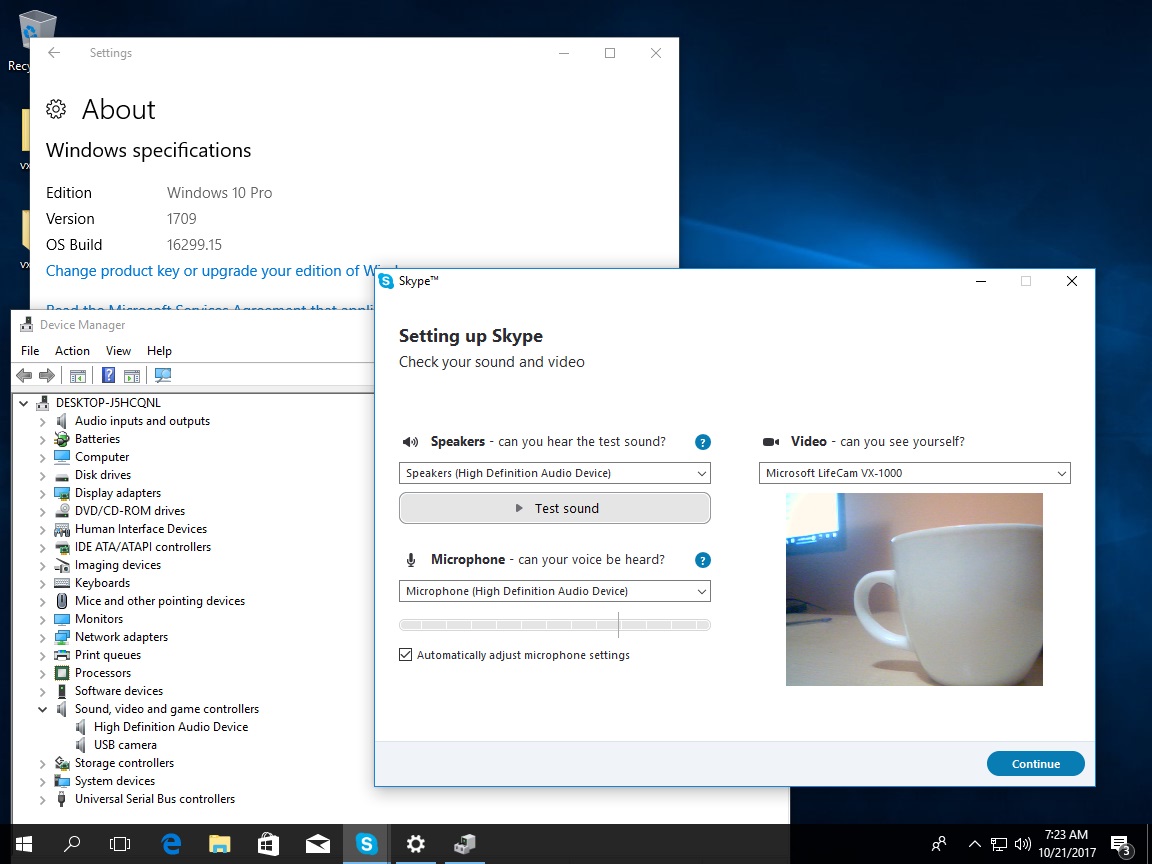This screenshot has height=864, width=1152.
Task: Click the Continue button in Skype
Action: click(1035, 763)
